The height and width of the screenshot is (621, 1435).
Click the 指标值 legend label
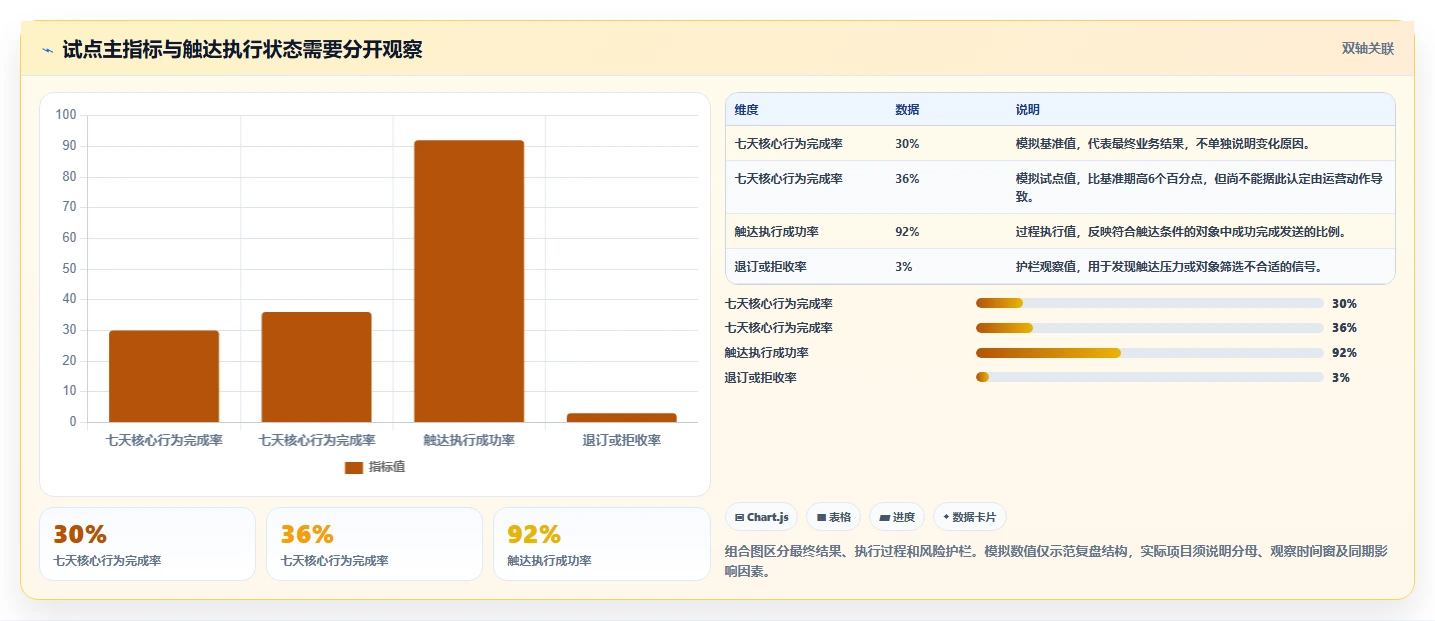click(387, 467)
